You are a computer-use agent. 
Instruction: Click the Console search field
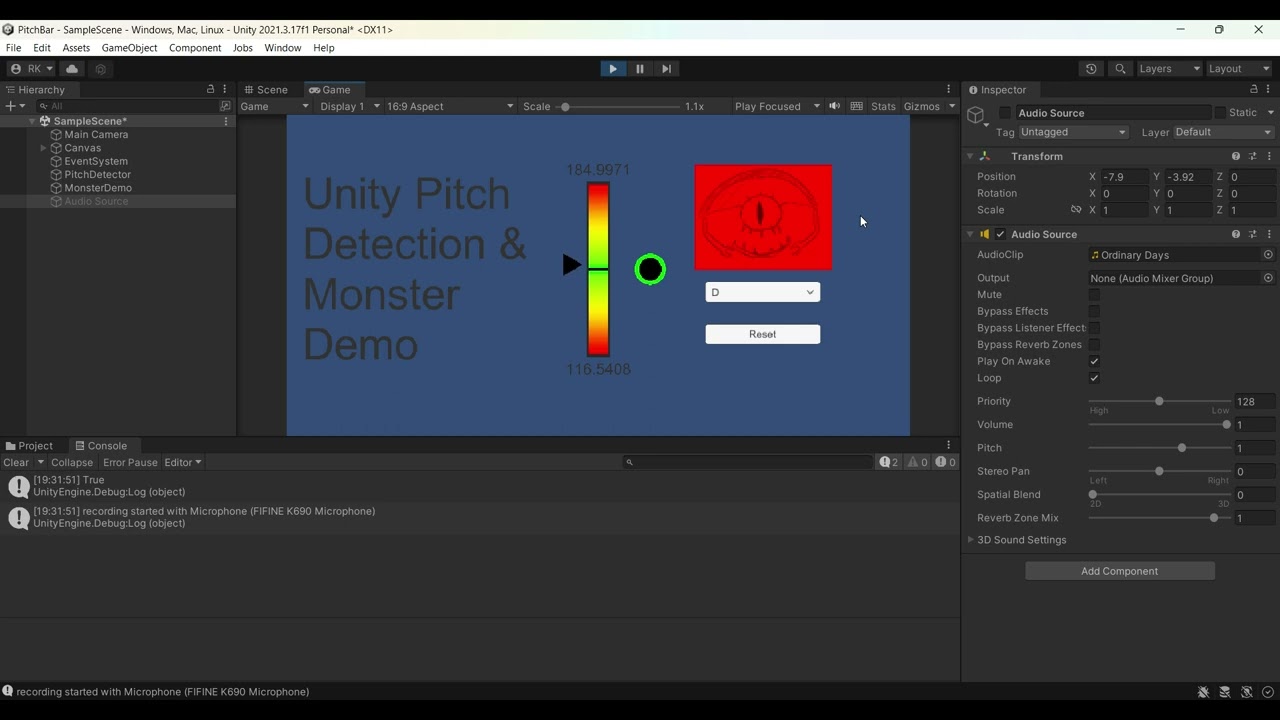click(748, 462)
